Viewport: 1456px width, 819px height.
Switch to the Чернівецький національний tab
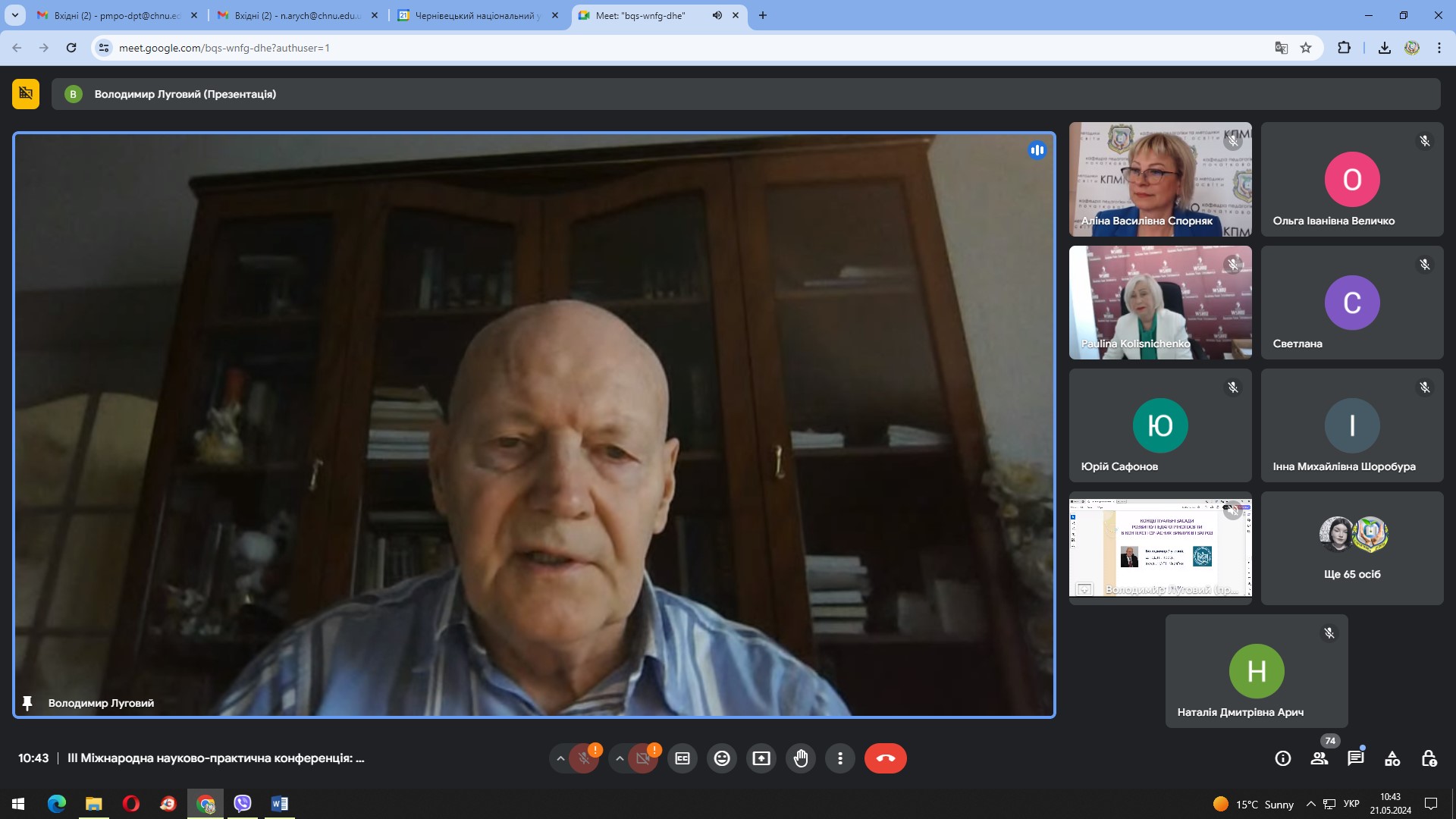(476, 15)
